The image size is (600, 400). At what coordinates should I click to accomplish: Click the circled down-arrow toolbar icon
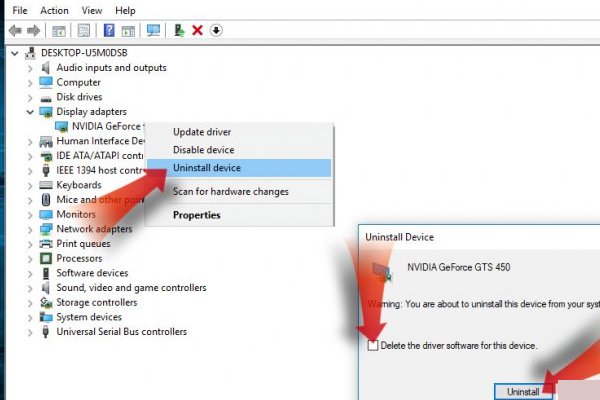[x=216, y=30]
